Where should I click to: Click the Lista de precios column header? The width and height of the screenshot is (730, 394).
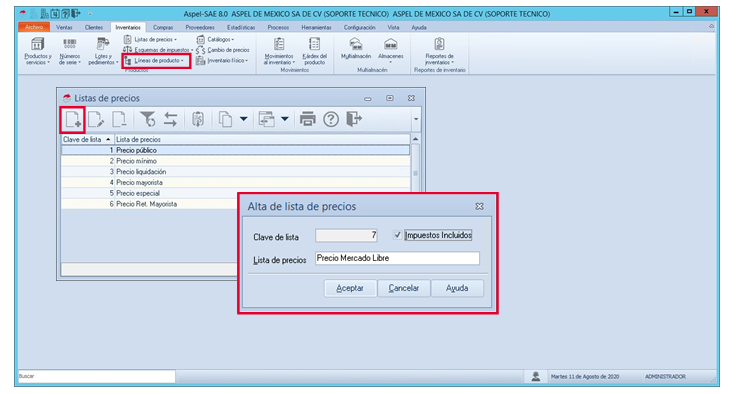pos(262,139)
